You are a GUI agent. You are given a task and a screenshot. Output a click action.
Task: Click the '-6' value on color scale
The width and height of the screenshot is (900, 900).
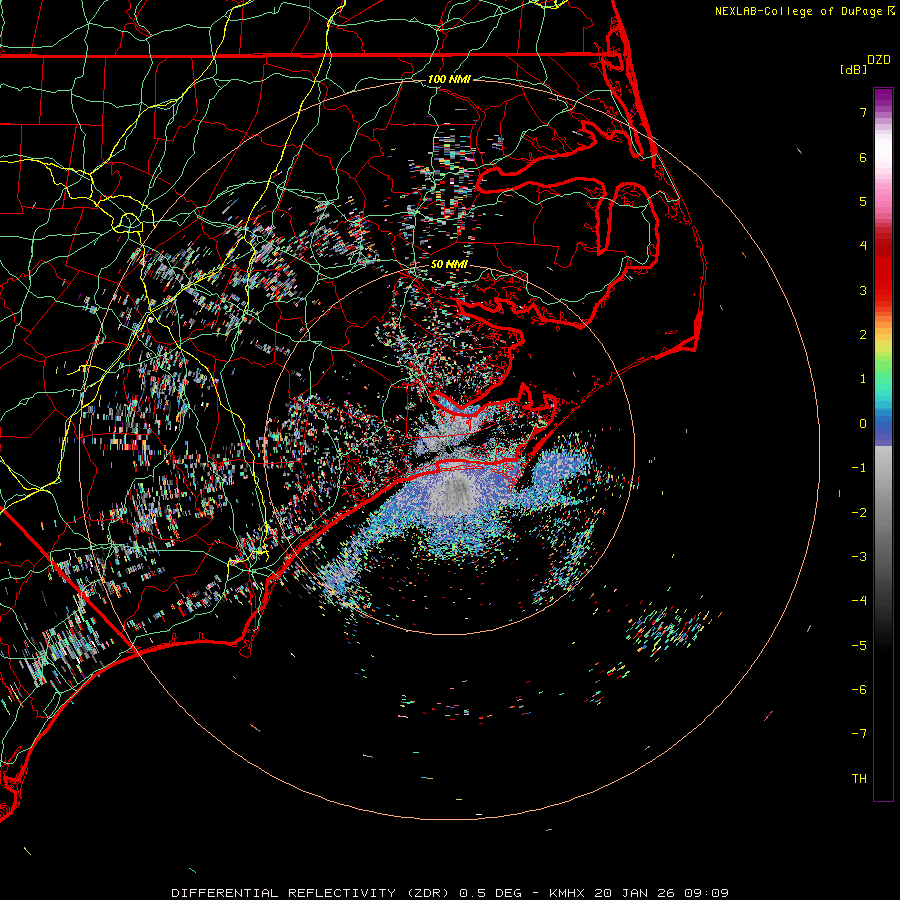point(859,690)
